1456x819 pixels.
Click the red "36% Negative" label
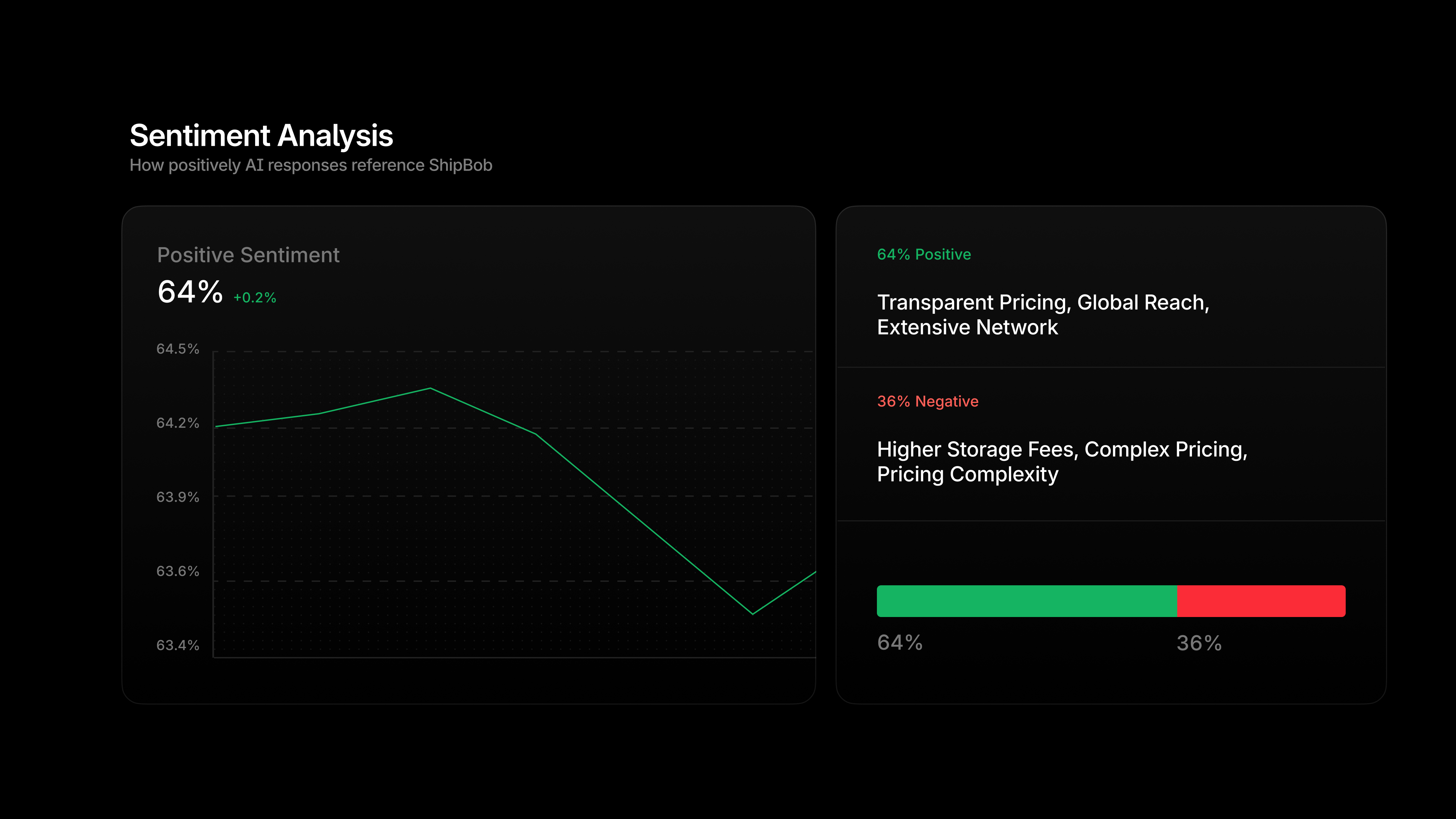[x=928, y=401]
